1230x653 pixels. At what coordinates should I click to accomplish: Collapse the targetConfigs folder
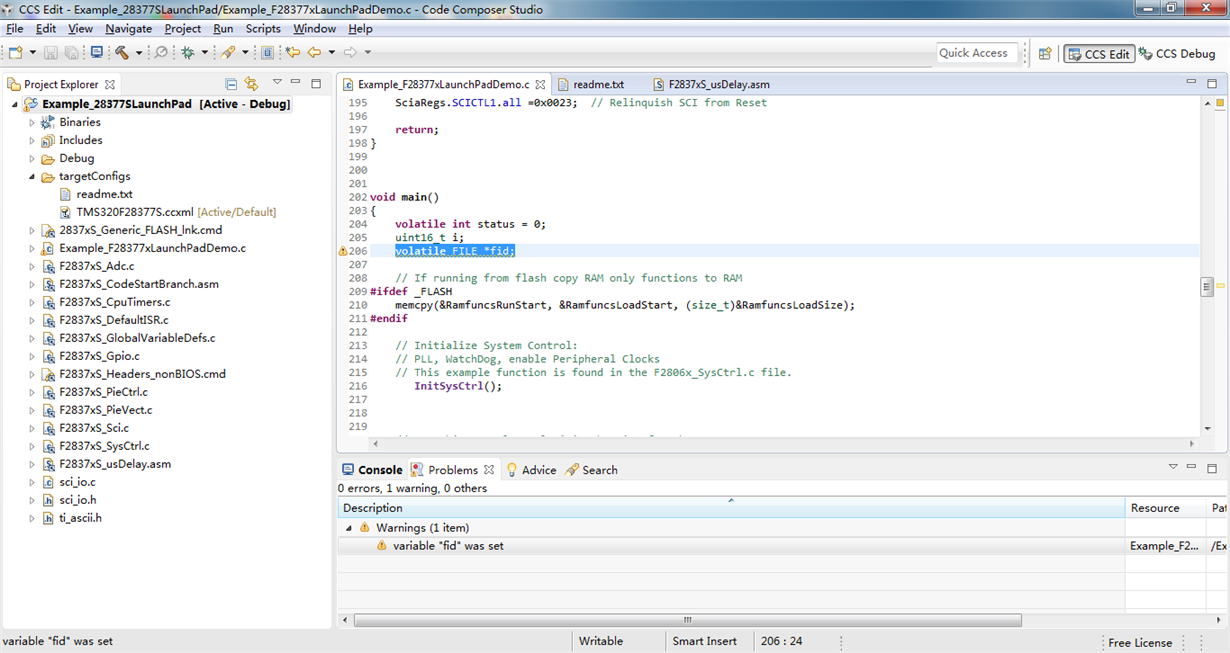click(32, 177)
